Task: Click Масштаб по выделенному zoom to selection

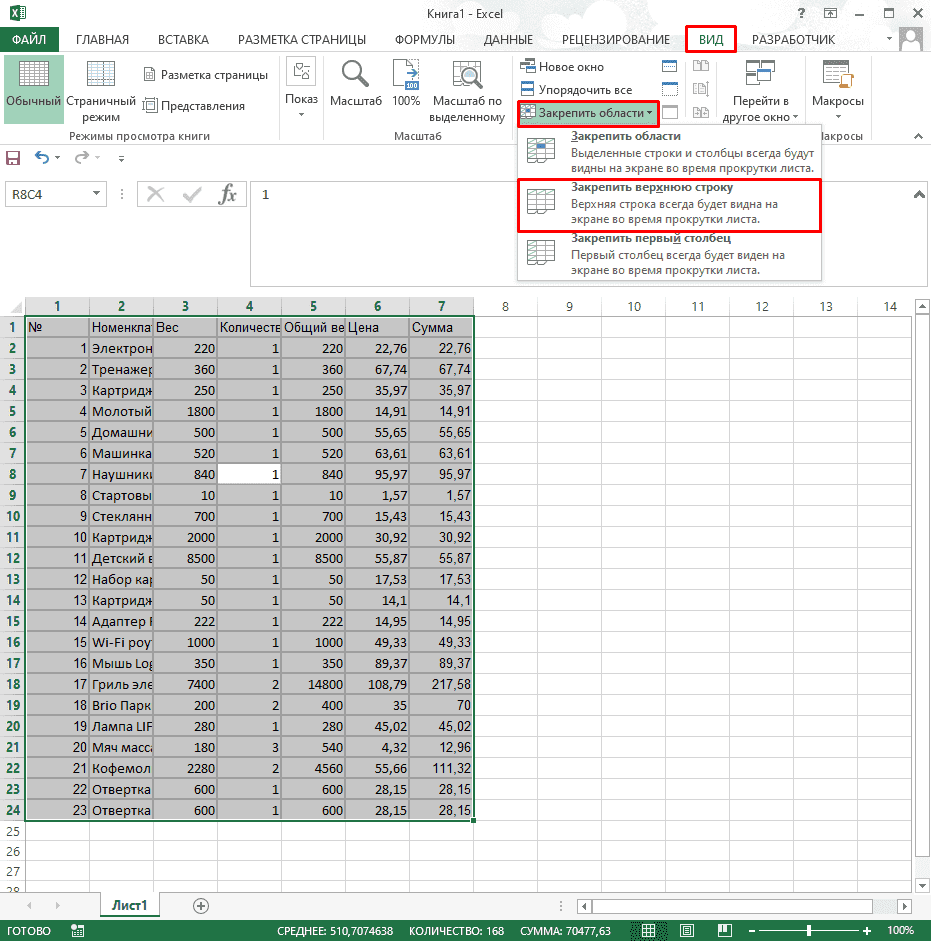Action: click(x=467, y=90)
